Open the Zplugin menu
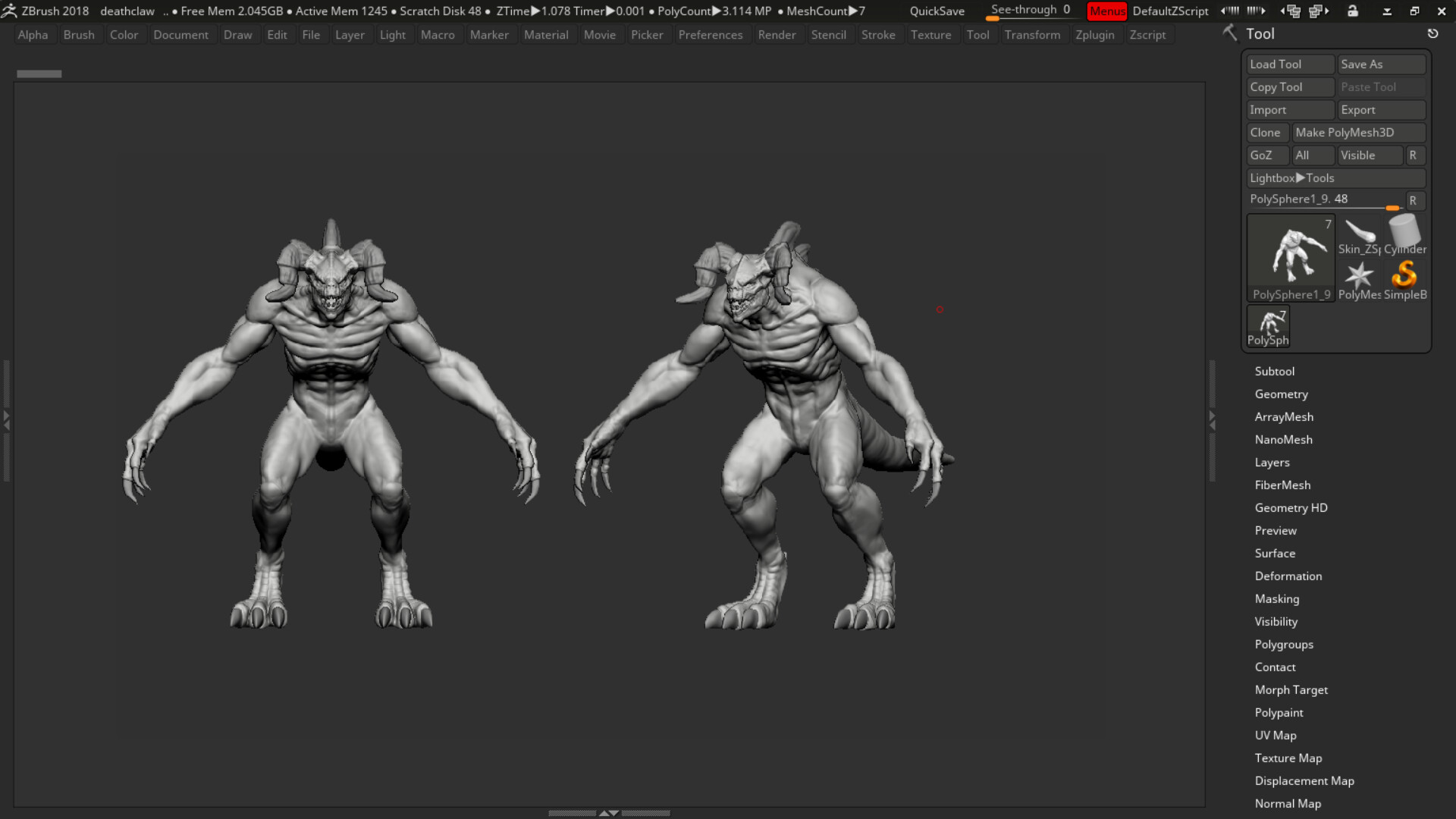 click(x=1094, y=35)
